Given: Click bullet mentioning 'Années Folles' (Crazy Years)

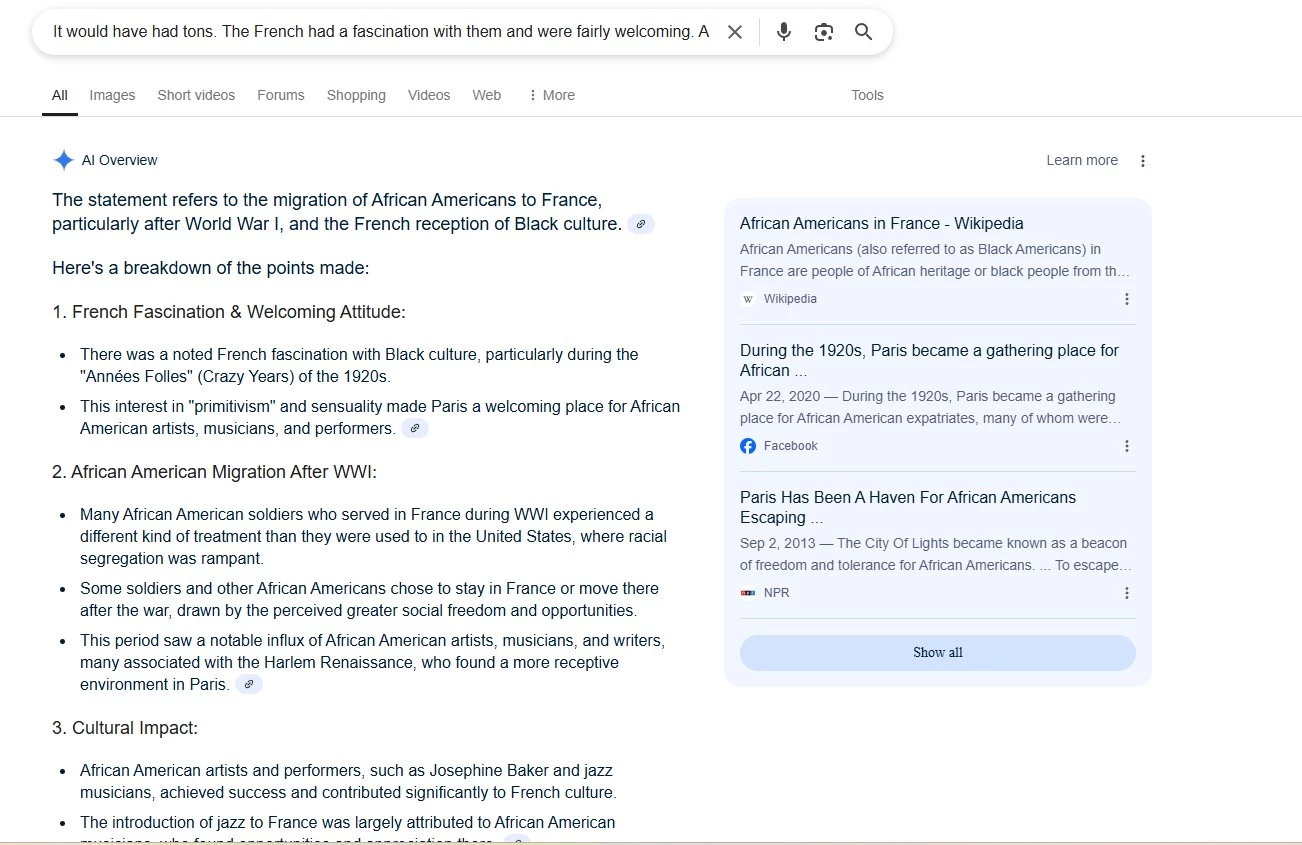Looking at the screenshot, I should click(359, 365).
